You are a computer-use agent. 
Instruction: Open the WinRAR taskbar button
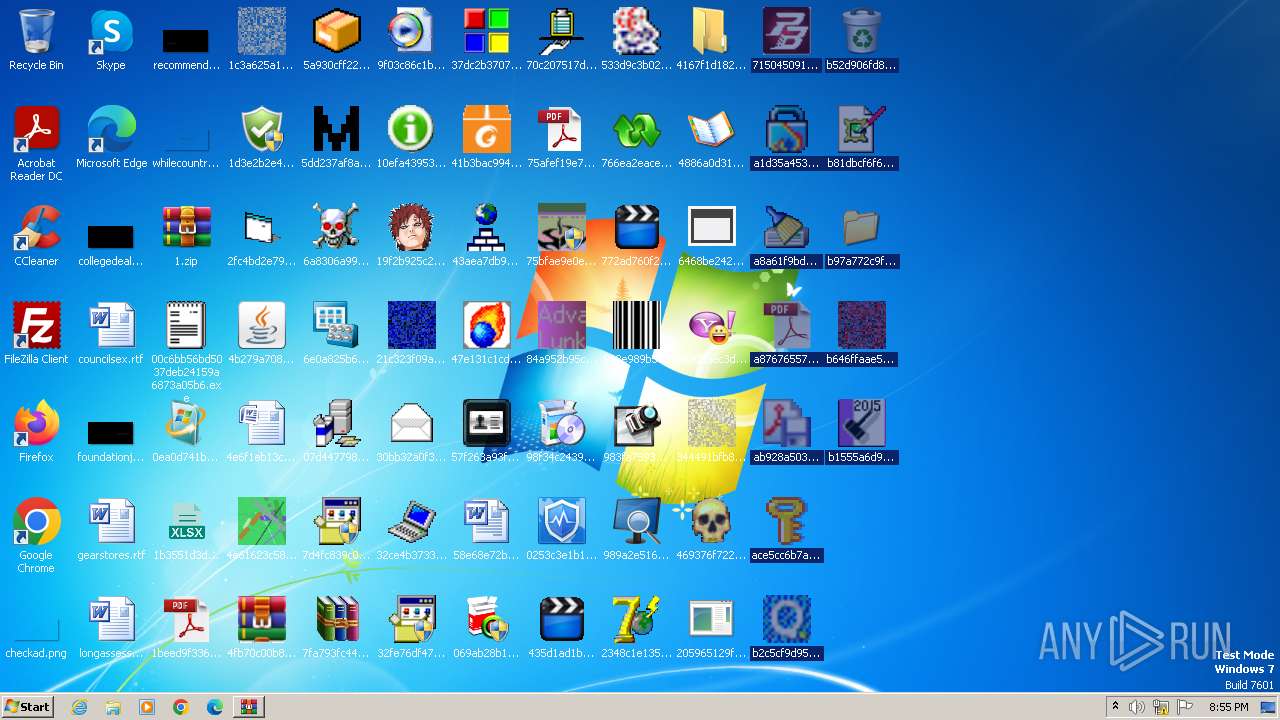pos(249,707)
